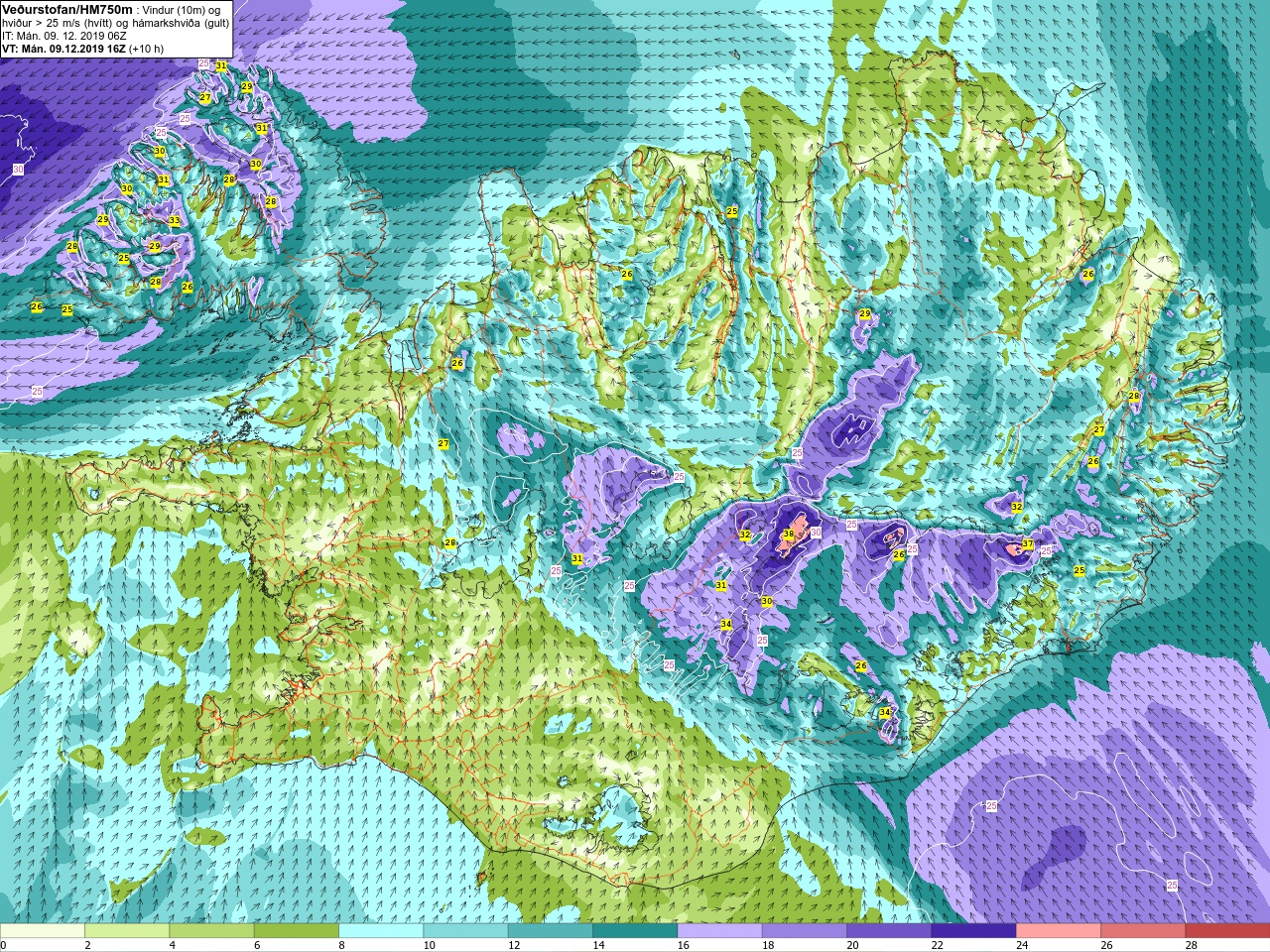The image size is (1270, 952).
Task: Click the legend scale label '10'
Action: coord(429,945)
